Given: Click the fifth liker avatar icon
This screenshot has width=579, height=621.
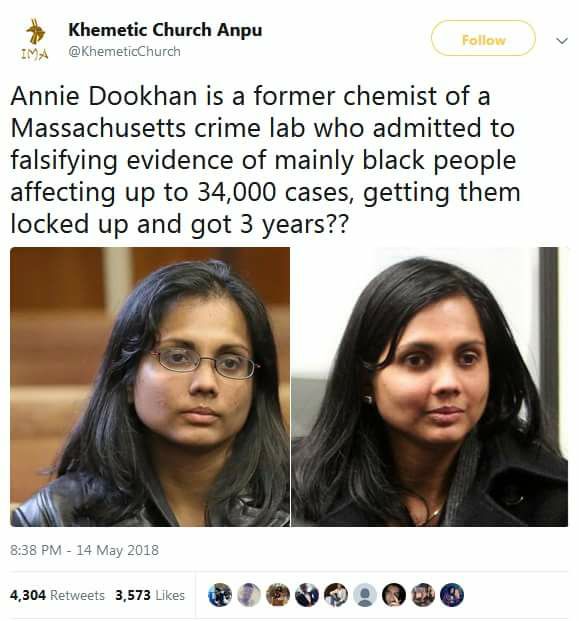Looking at the screenshot, I should pyautogui.click(x=336, y=595).
